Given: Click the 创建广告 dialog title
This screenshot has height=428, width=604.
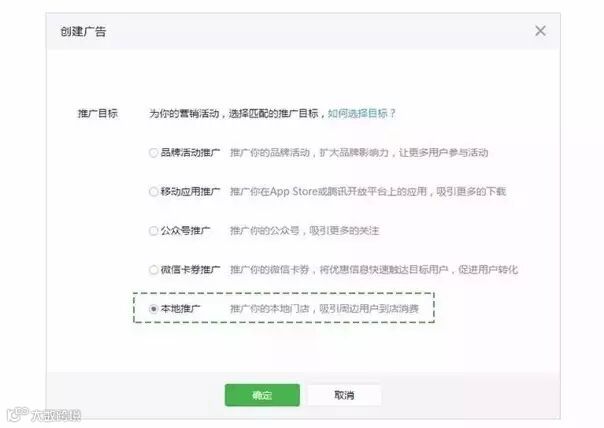Looking at the screenshot, I should (x=83, y=32).
